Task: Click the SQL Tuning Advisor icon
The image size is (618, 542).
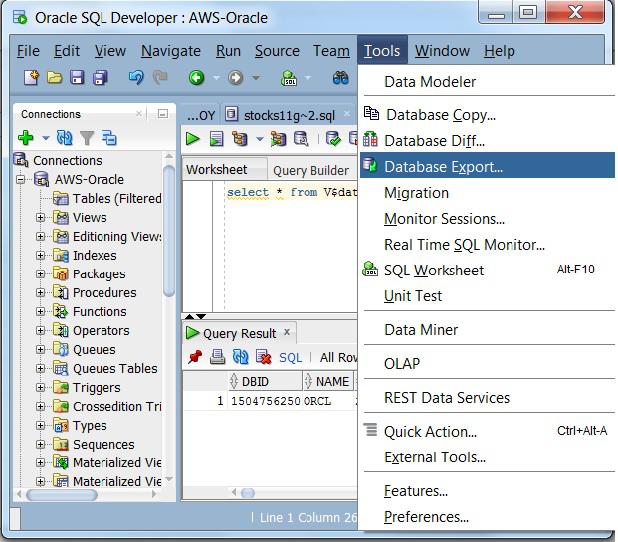Action: point(302,139)
